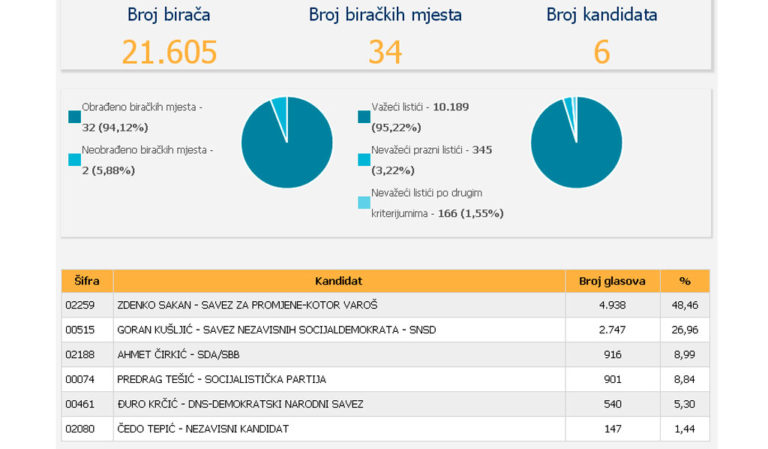Select the polling places count '34'
This screenshot has width=768, height=449.
(x=385, y=52)
